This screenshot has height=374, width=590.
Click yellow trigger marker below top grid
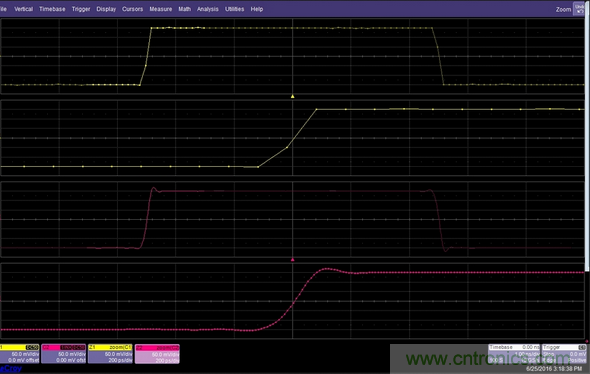pos(292,96)
